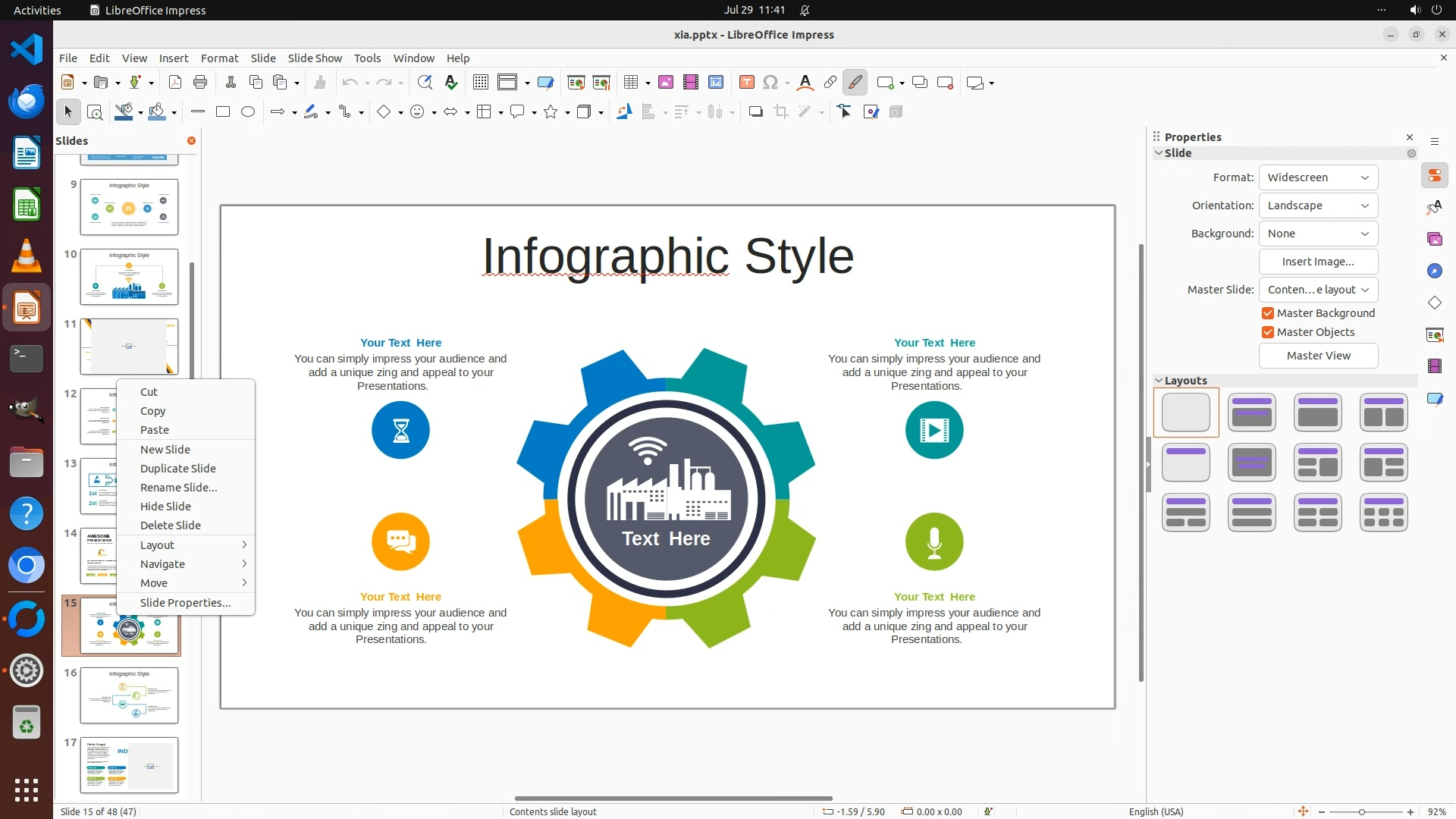
Task: Open the Orientation dropdown showing Landscape
Action: click(1318, 206)
